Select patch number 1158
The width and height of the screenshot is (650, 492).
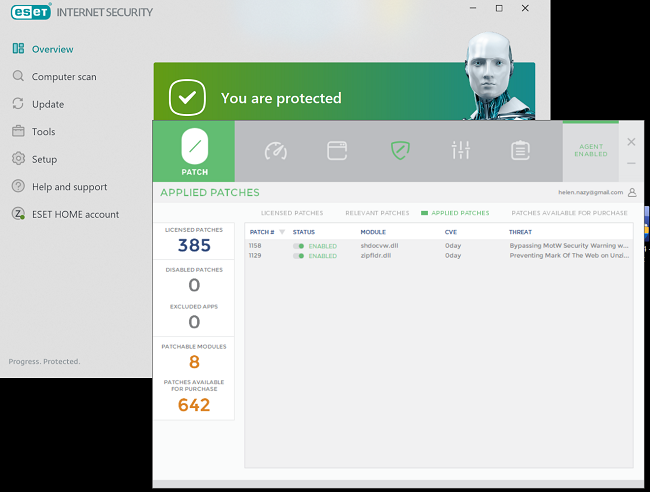tap(255, 246)
